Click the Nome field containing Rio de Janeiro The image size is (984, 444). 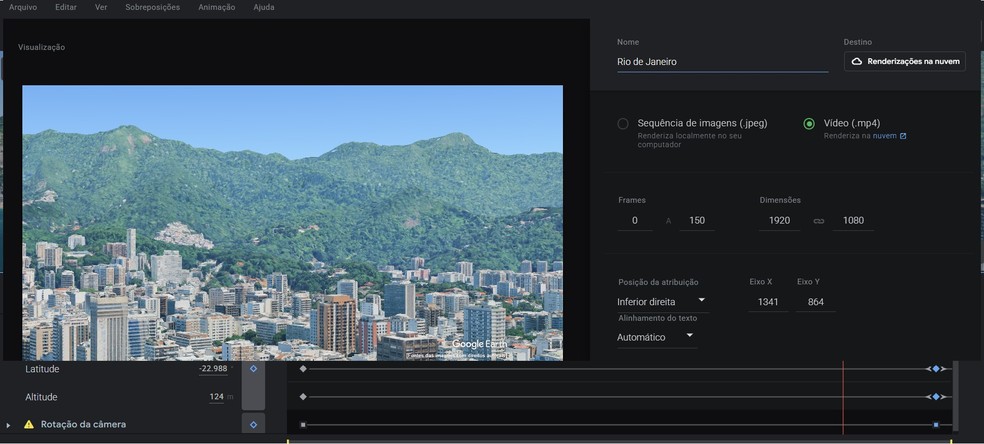tap(722, 61)
